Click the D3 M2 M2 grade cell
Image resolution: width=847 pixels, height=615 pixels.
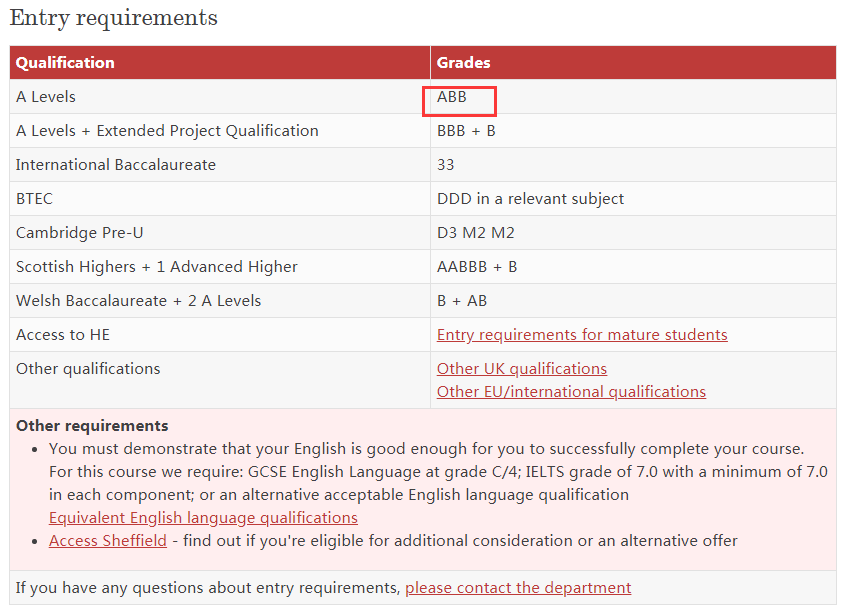click(x=475, y=233)
